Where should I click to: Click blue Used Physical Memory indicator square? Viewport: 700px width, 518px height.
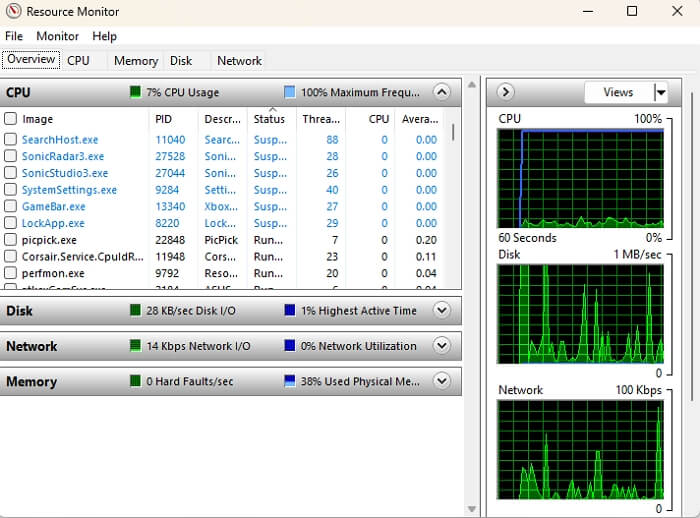pos(290,381)
